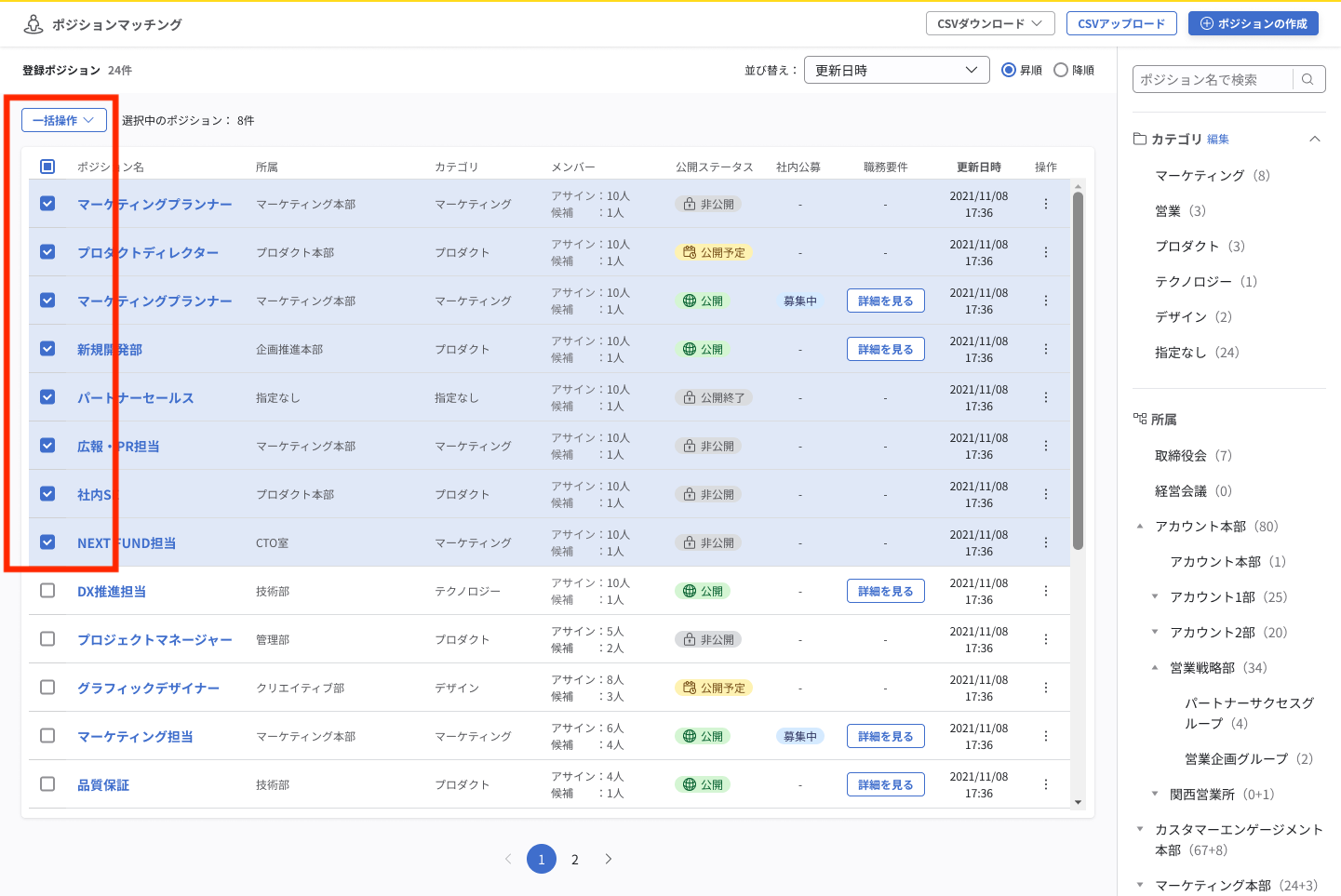Viewport: 1341px width, 896px height.
Task: Click the search magnifier icon
Action: tap(1307, 79)
